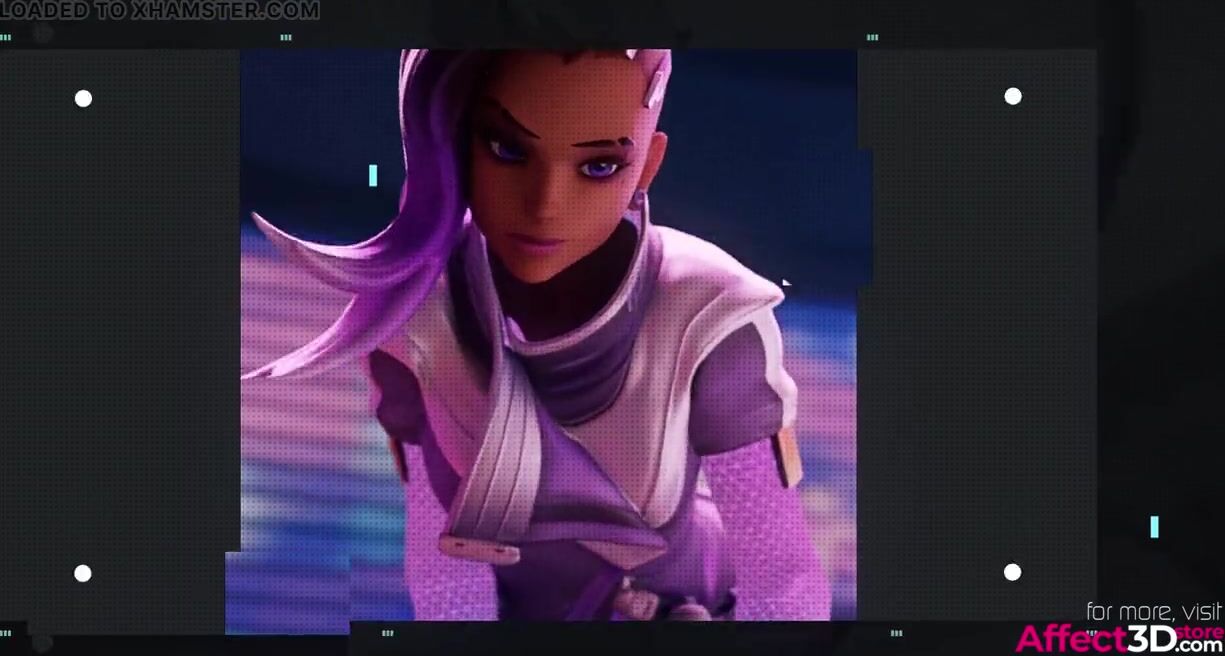Click cyan vertical bar above "for more, visit"
Image resolution: width=1225 pixels, height=656 pixels.
click(1154, 527)
